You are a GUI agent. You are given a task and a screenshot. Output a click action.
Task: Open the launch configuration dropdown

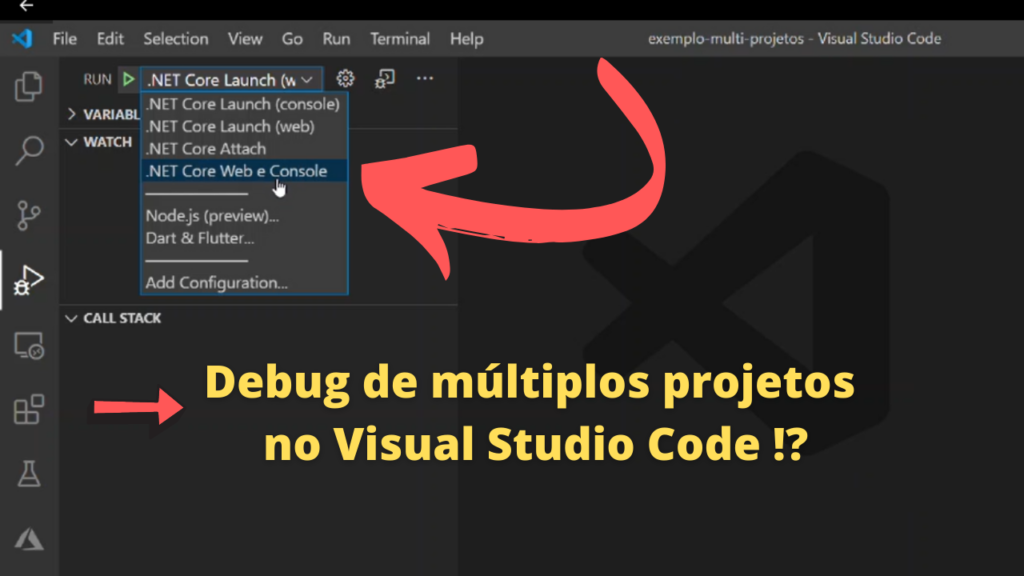coord(232,79)
